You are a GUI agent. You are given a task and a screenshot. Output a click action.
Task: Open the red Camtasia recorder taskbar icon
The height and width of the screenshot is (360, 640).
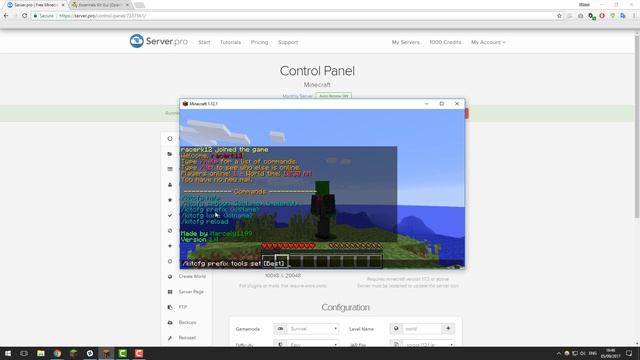[139, 353]
